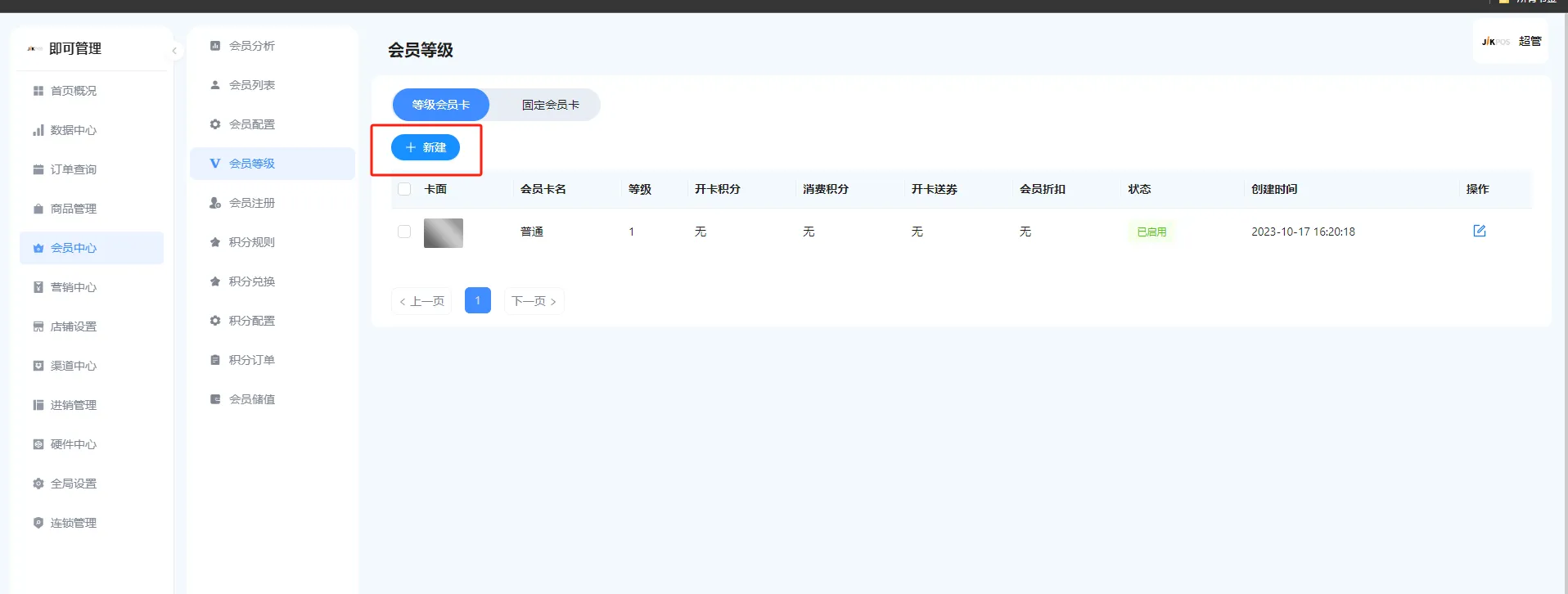This screenshot has width=1568, height=594.
Task: Go to previous page with 上一页
Action: tap(421, 301)
